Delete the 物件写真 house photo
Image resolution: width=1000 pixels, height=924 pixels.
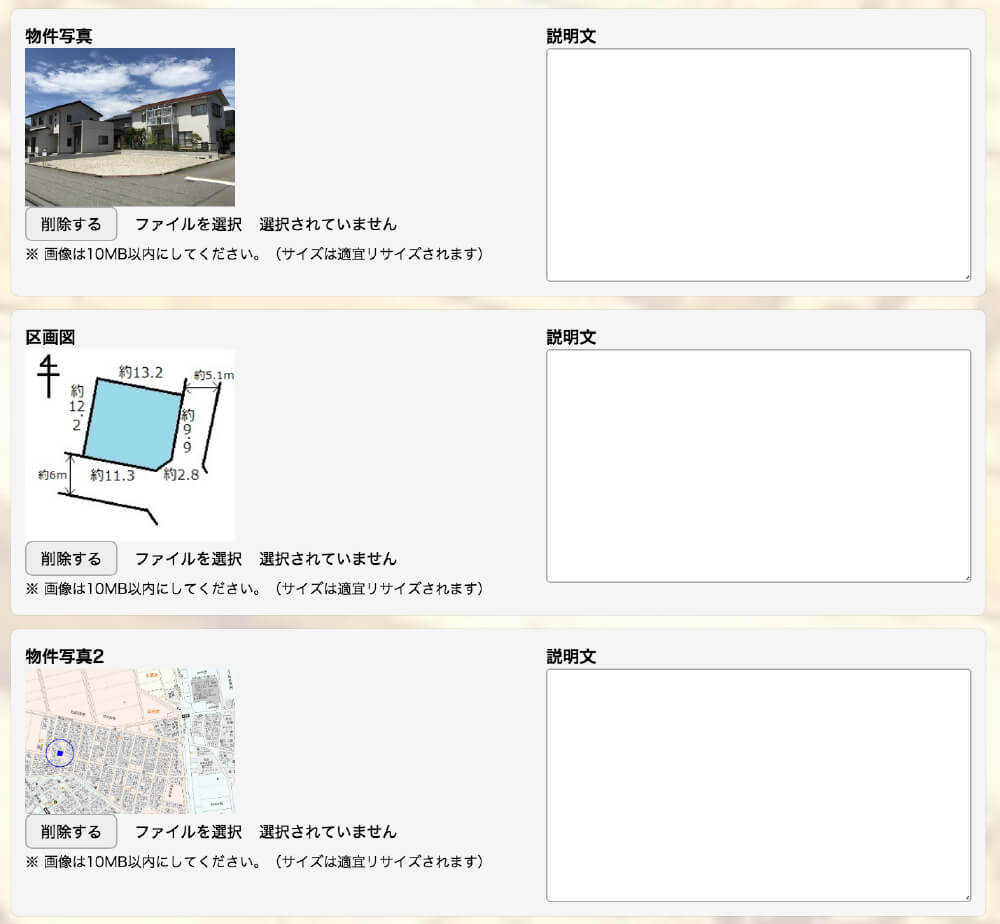coord(71,224)
